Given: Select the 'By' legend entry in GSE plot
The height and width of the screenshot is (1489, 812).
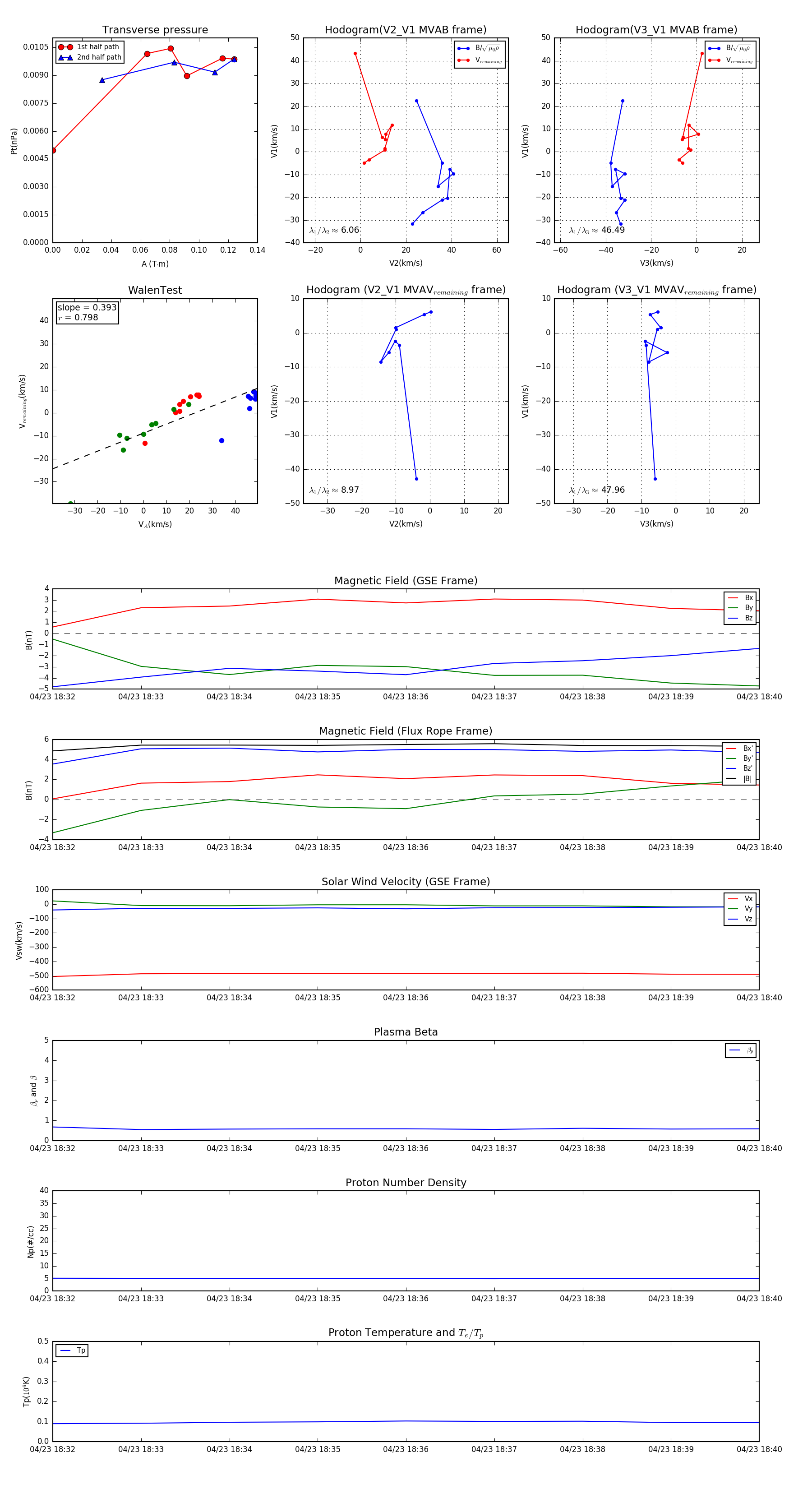Looking at the screenshot, I should tap(740, 607).
